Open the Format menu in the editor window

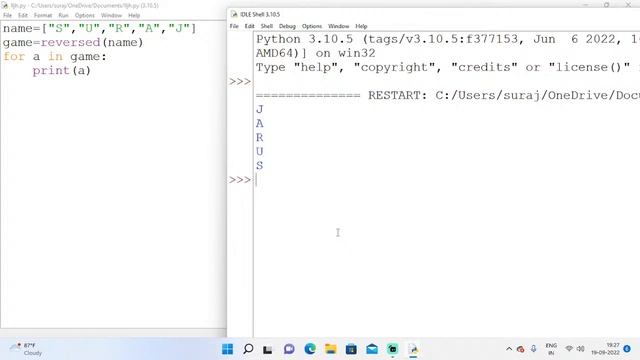click(43, 16)
